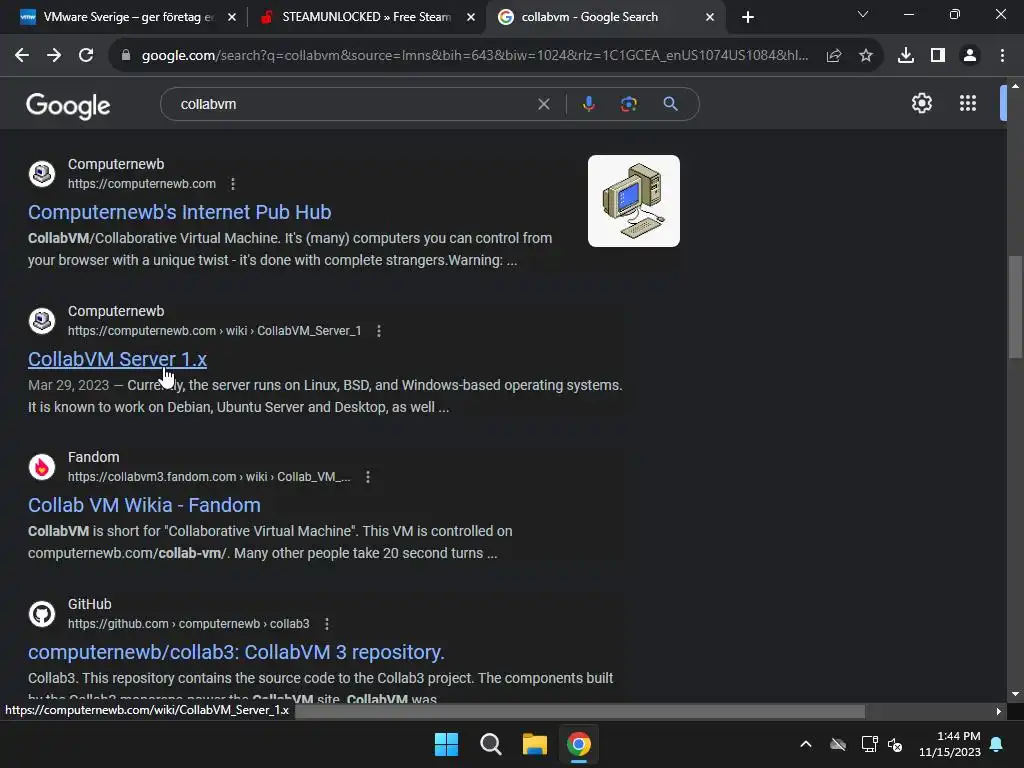Bookmark this page with the star icon

pos(866,56)
